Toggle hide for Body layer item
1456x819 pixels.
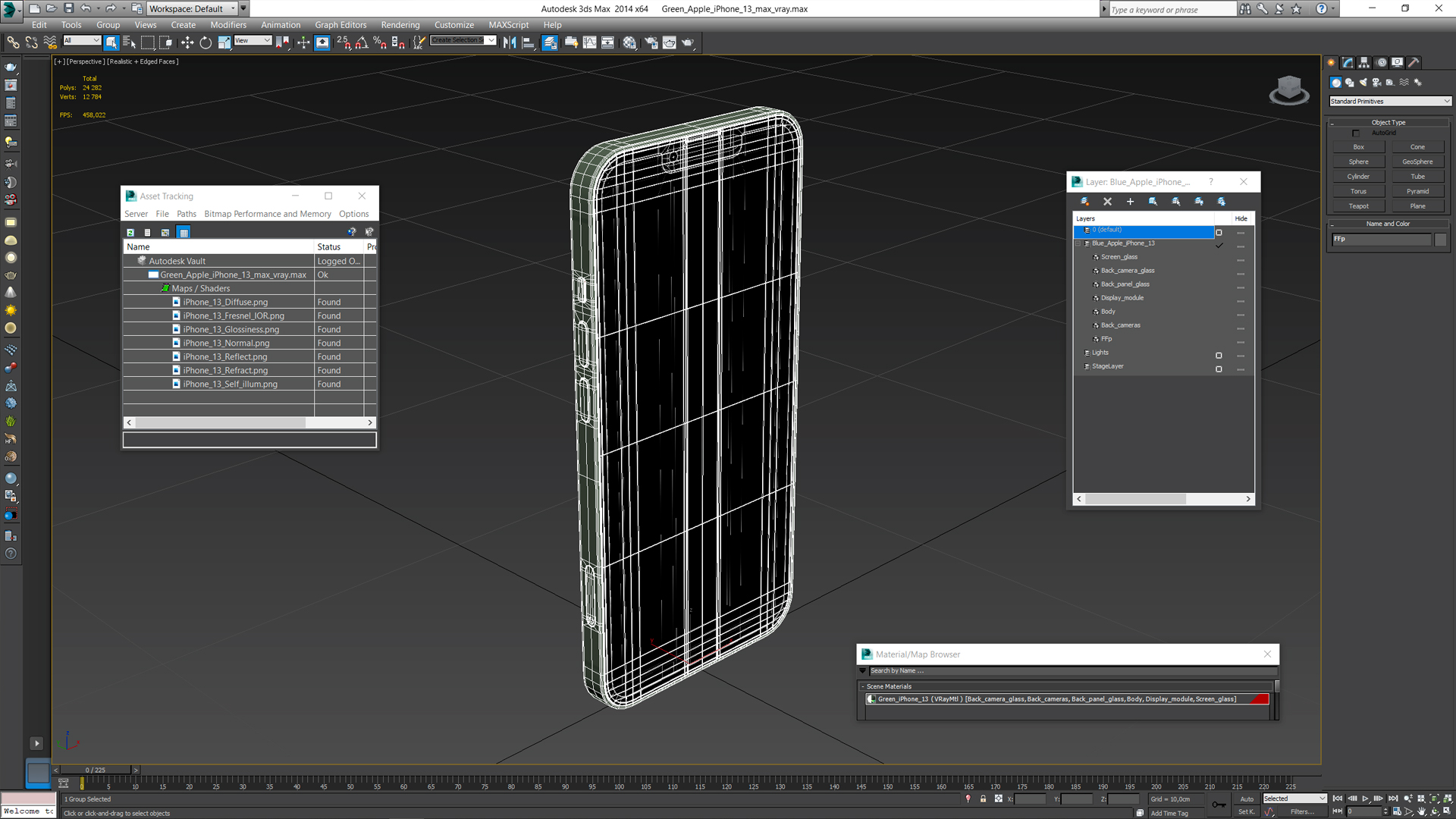(x=1241, y=314)
